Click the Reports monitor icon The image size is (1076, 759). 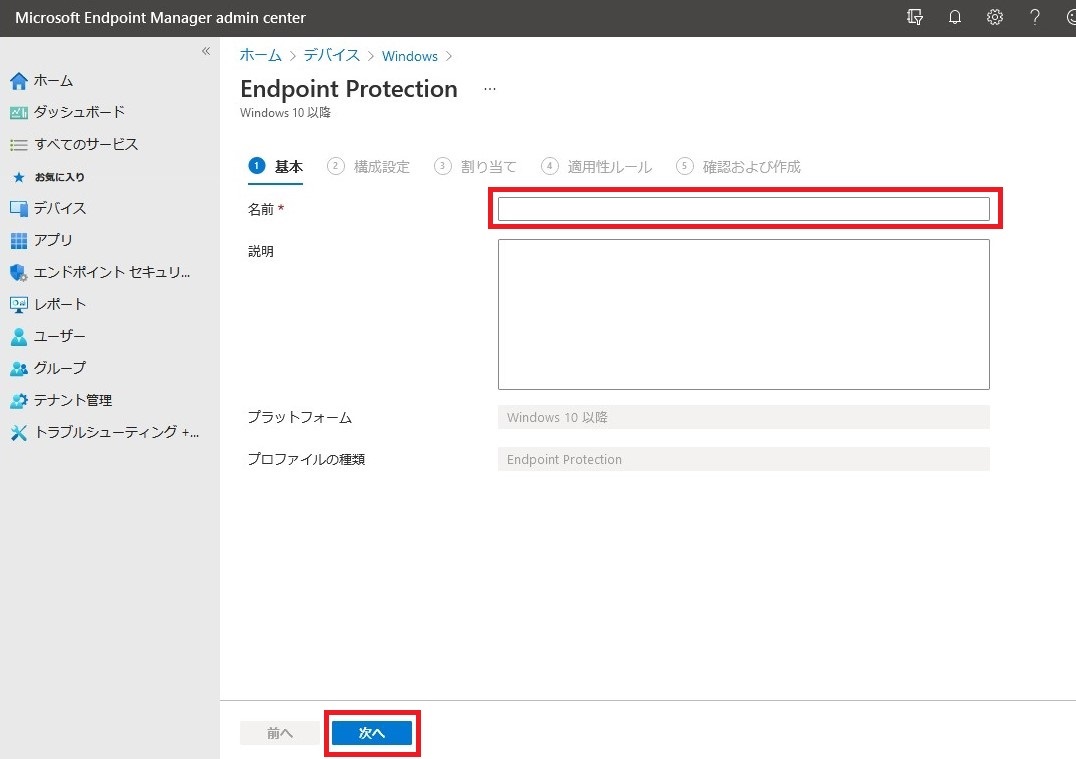(x=19, y=305)
